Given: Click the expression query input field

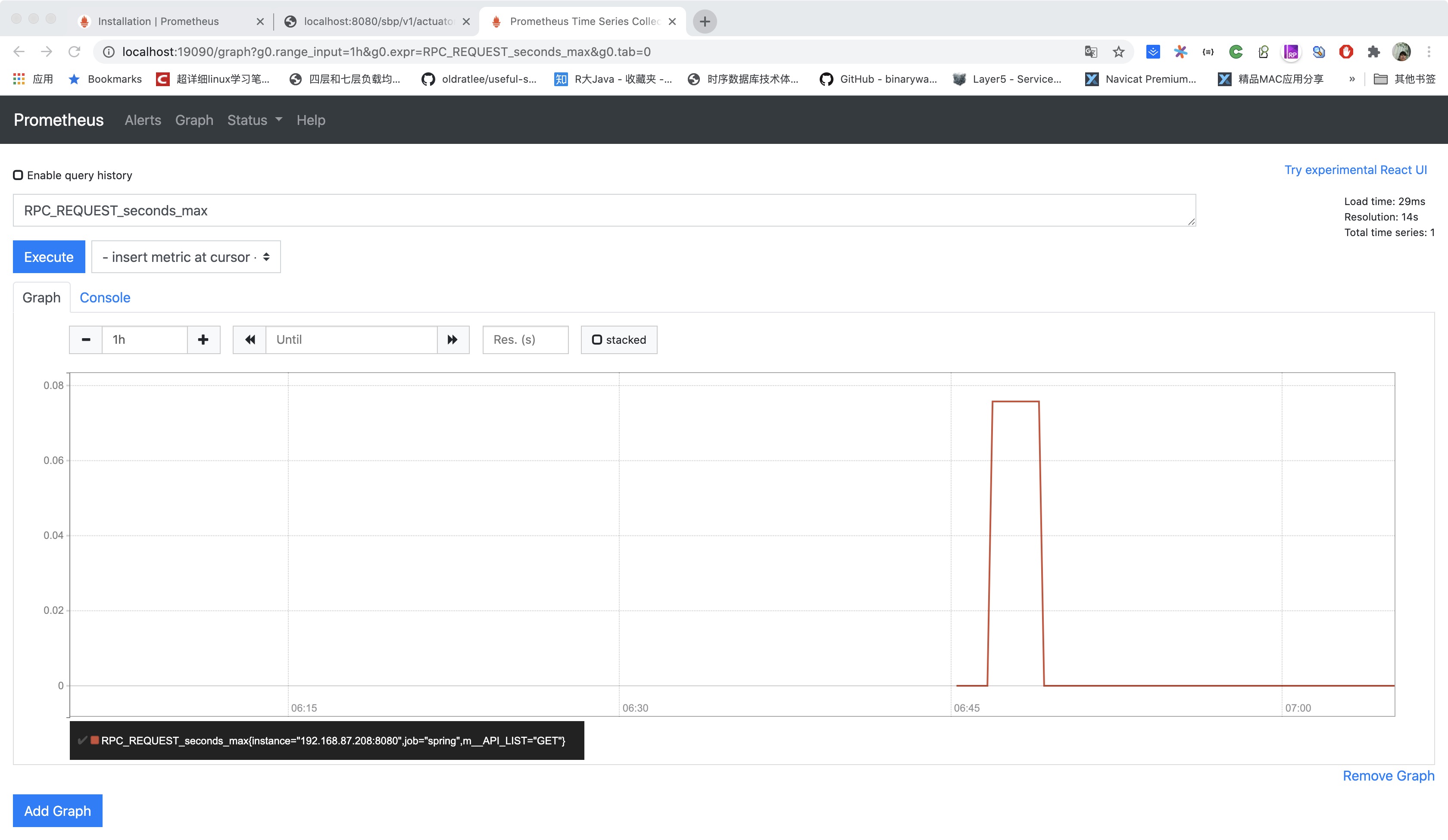Looking at the screenshot, I should click(x=603, y=210).
